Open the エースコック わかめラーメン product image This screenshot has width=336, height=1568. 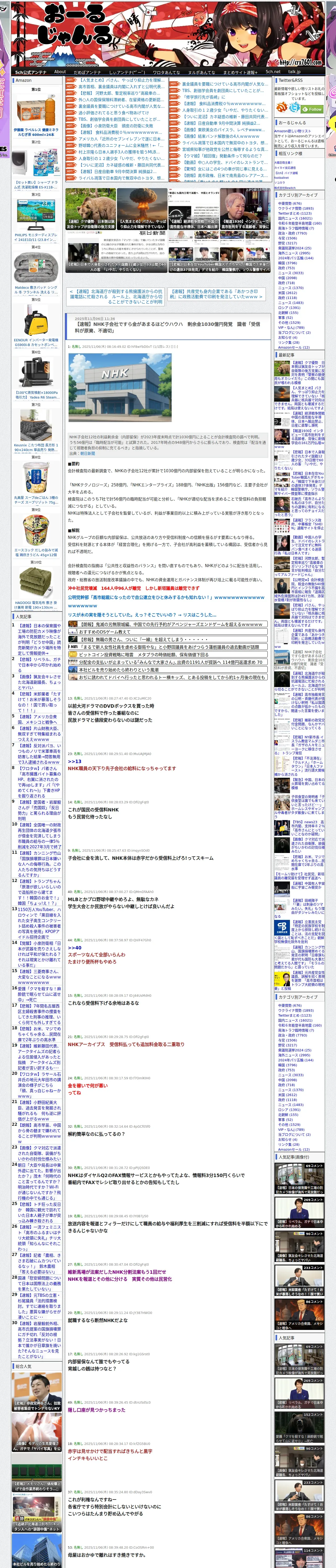click(x=36, y=530)
